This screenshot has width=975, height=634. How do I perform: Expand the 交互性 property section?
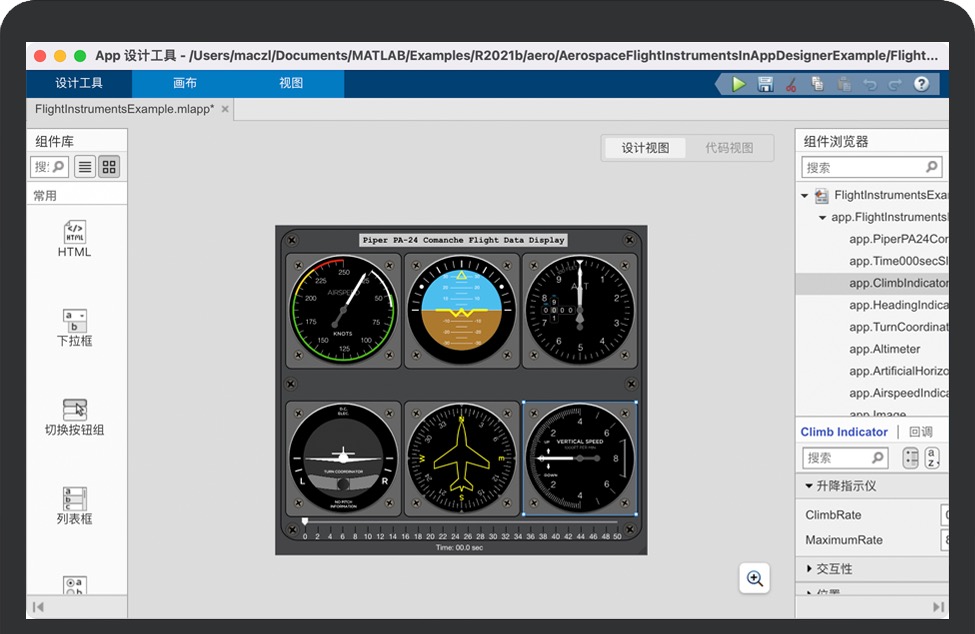[809, 569]
